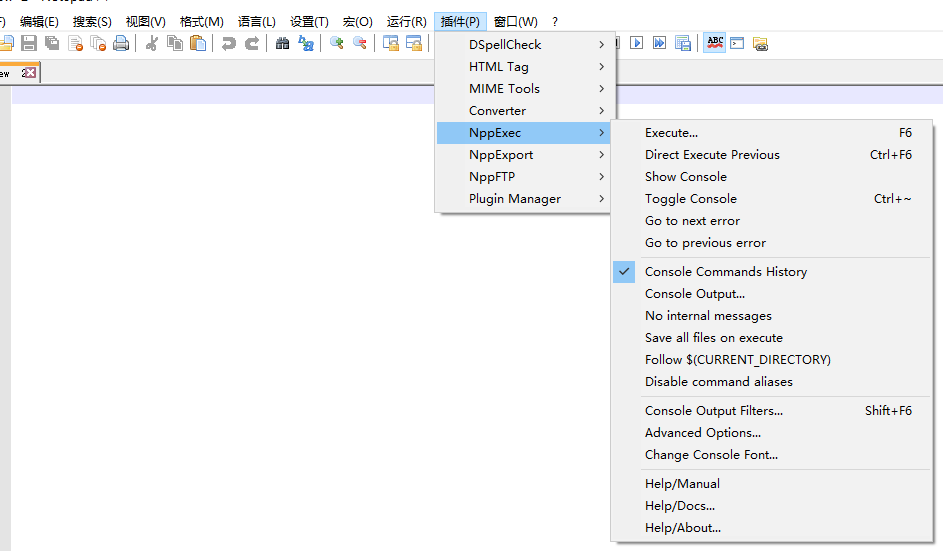The width and height of the screenshot is (943, 551).
Task: Open Help/Docs... entry
Action: point(772,506)
